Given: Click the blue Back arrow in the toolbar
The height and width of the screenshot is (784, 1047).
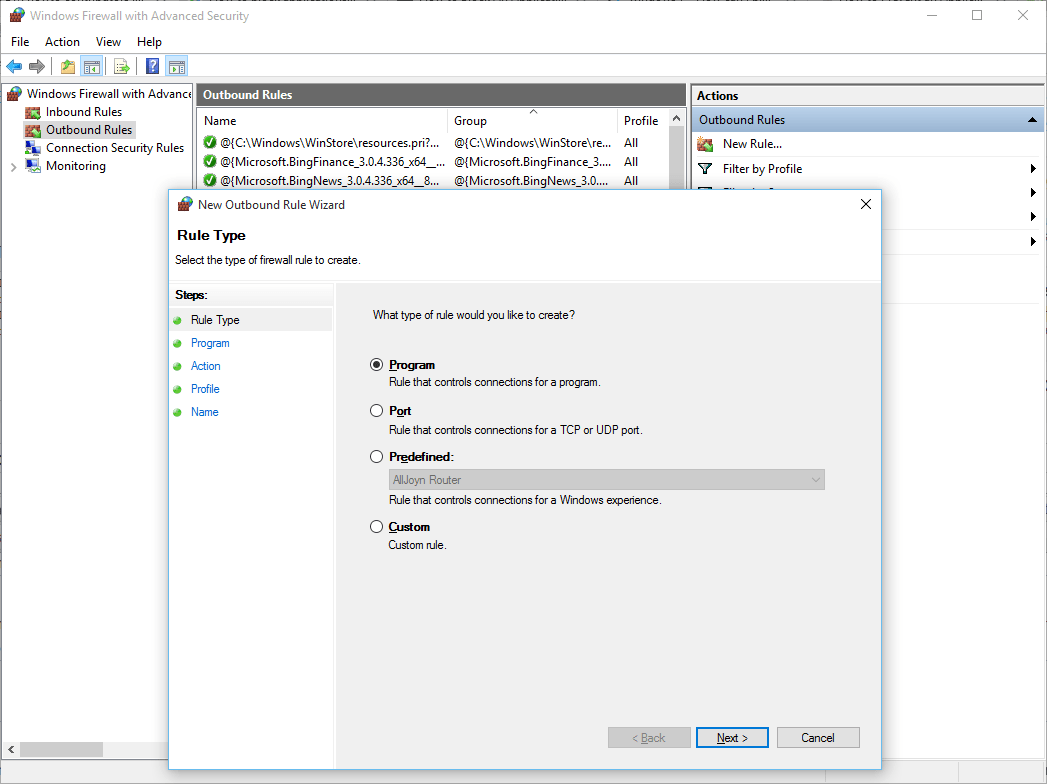Looking at the screenshot, I should [x=14, y=66].
